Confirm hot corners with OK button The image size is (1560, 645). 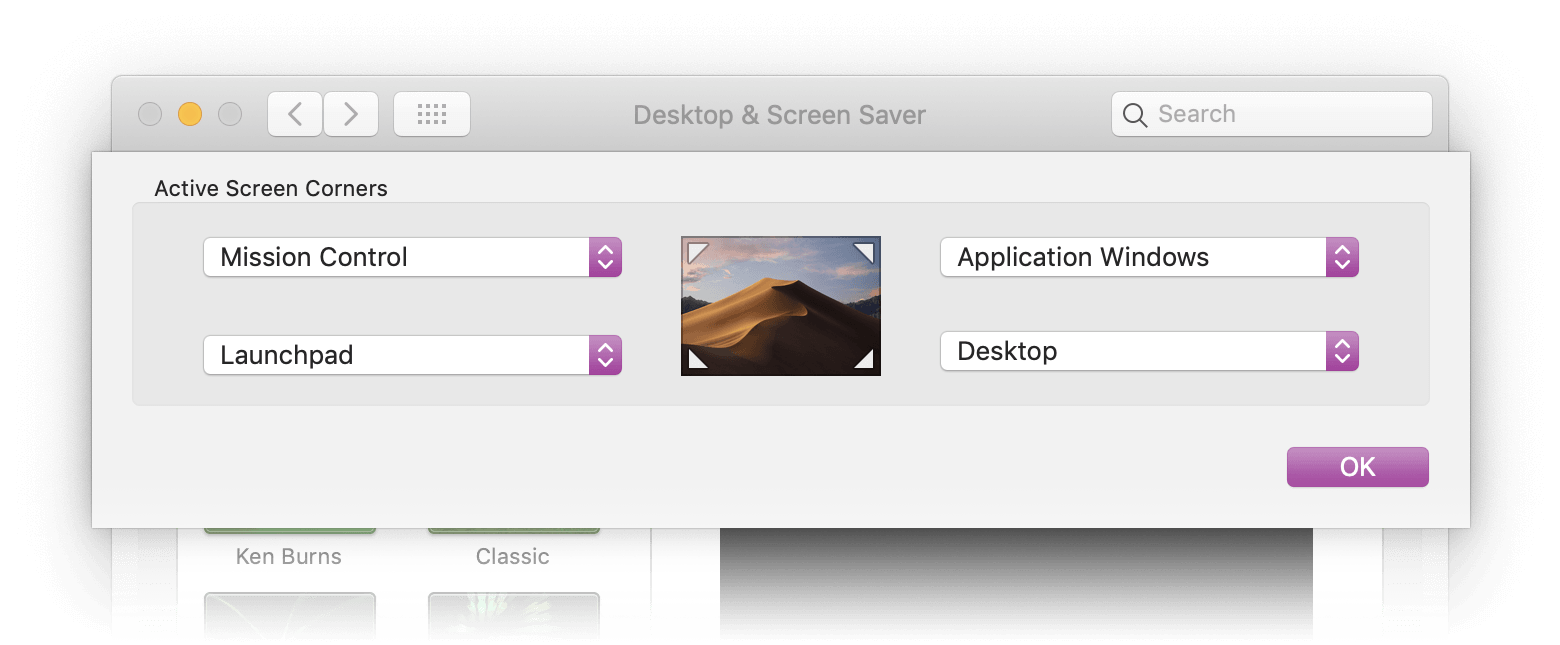click(1358, 467)
